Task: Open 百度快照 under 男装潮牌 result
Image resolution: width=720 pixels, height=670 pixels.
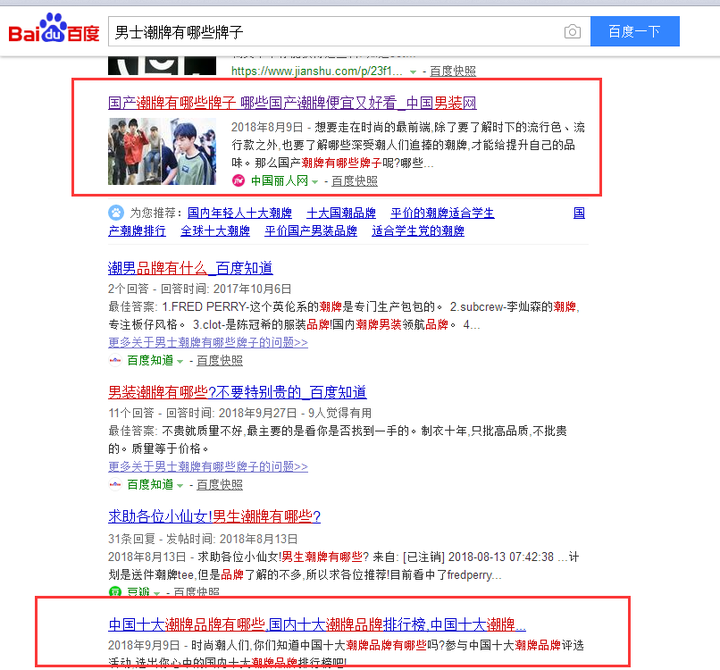Action: click(219, 485)
